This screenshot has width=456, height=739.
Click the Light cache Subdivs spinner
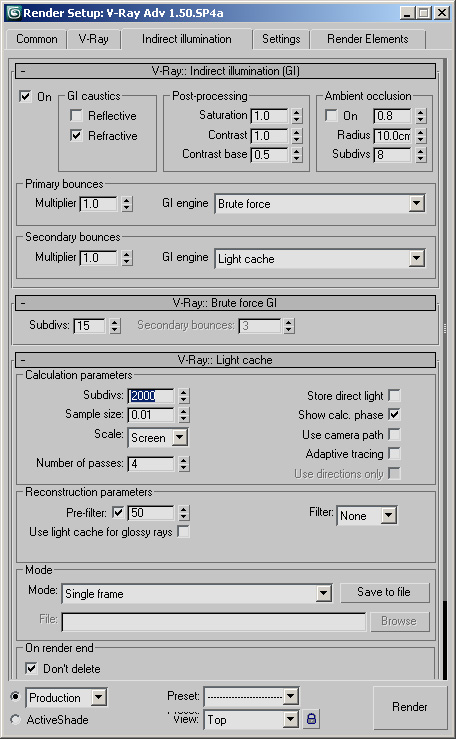pos(184,395)
